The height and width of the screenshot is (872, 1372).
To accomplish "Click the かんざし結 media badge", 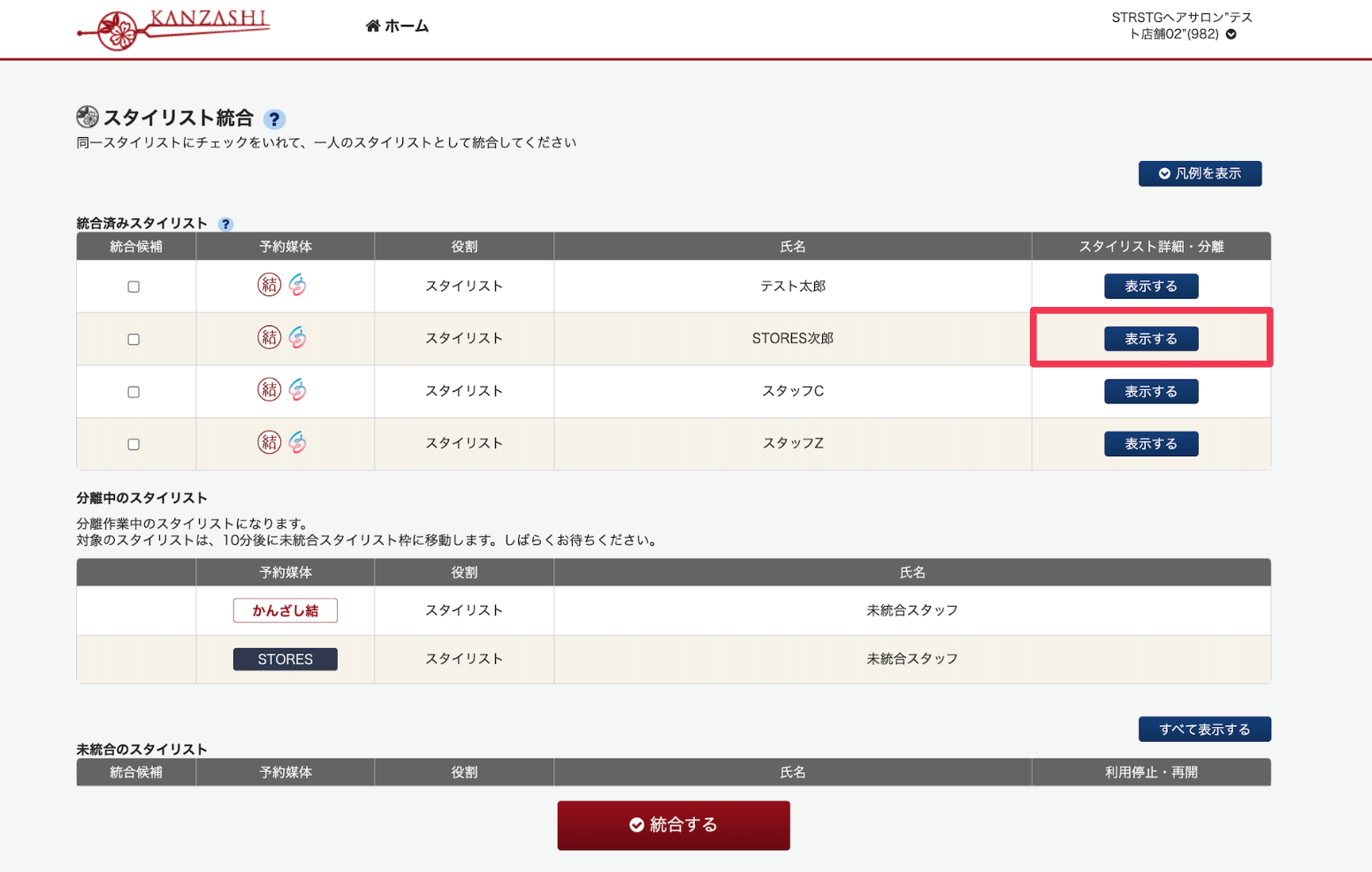I will click(x=285, y=610).
